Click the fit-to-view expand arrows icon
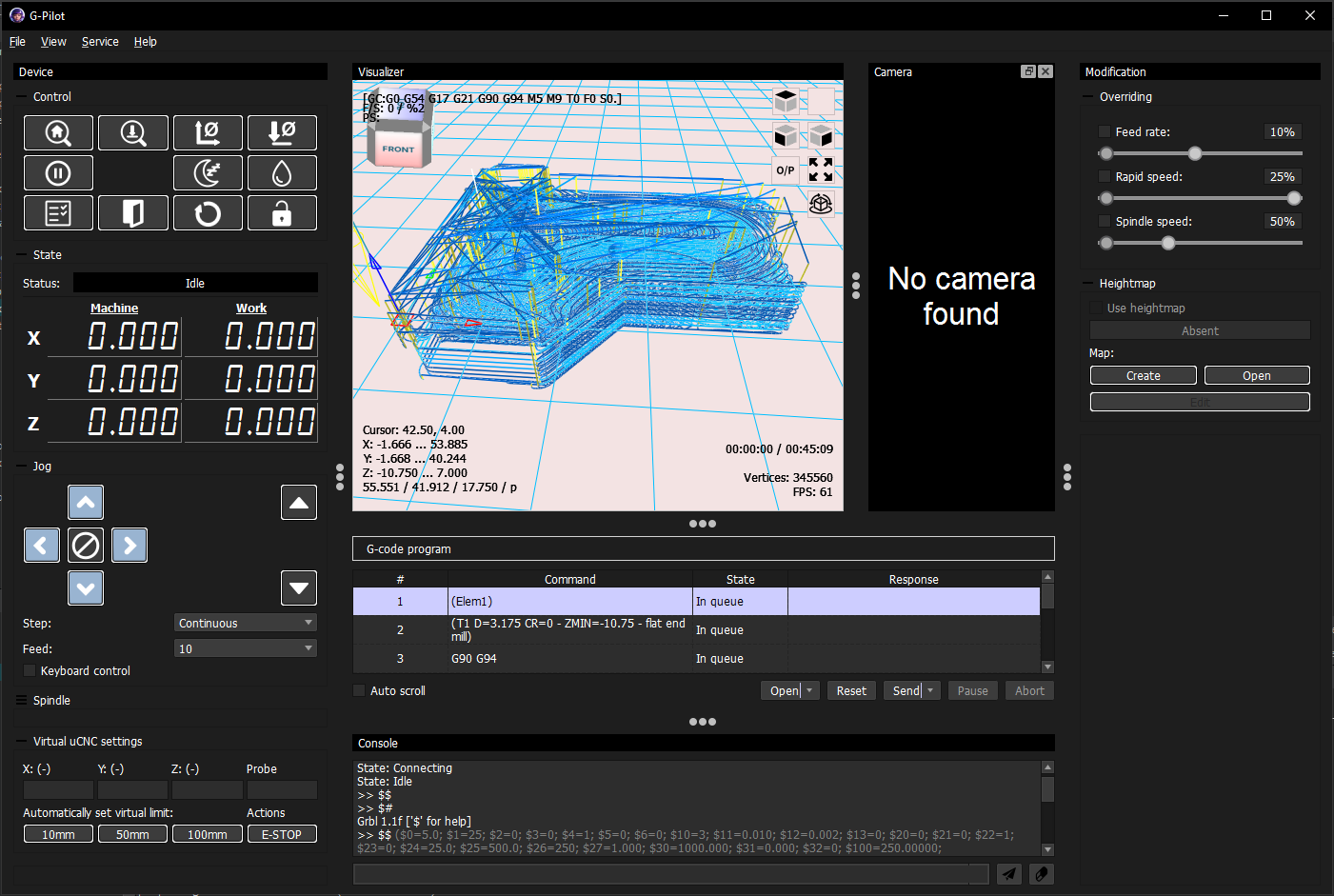The image size is (1334, 896). pyautogui.click(x=821, y=170)
